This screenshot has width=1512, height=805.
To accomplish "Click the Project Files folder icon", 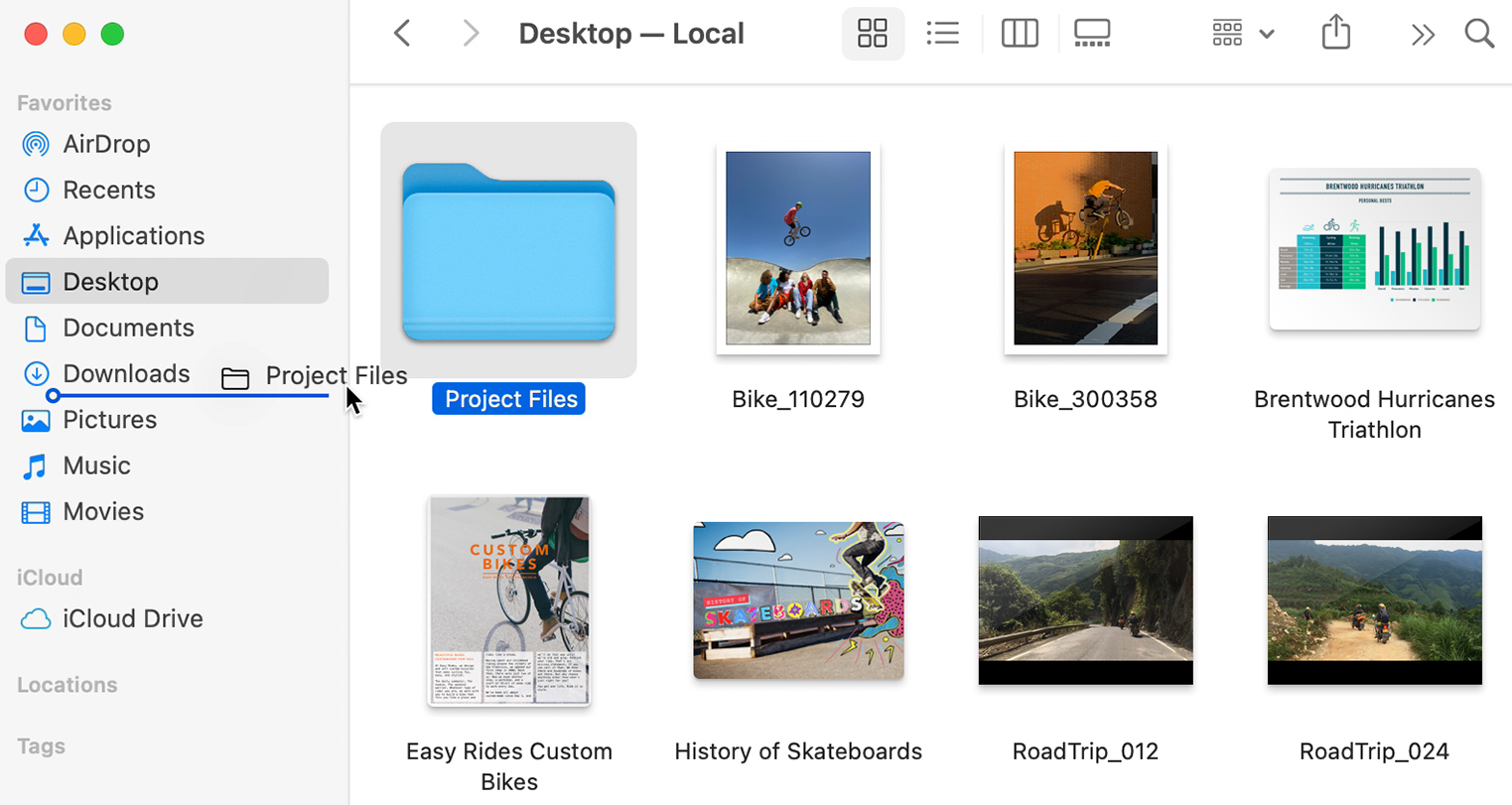I will (x=508, y=252).
